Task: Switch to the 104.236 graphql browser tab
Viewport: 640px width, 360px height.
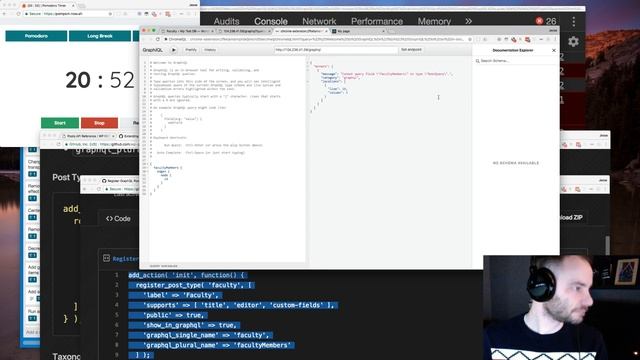Action: [244, 31]
